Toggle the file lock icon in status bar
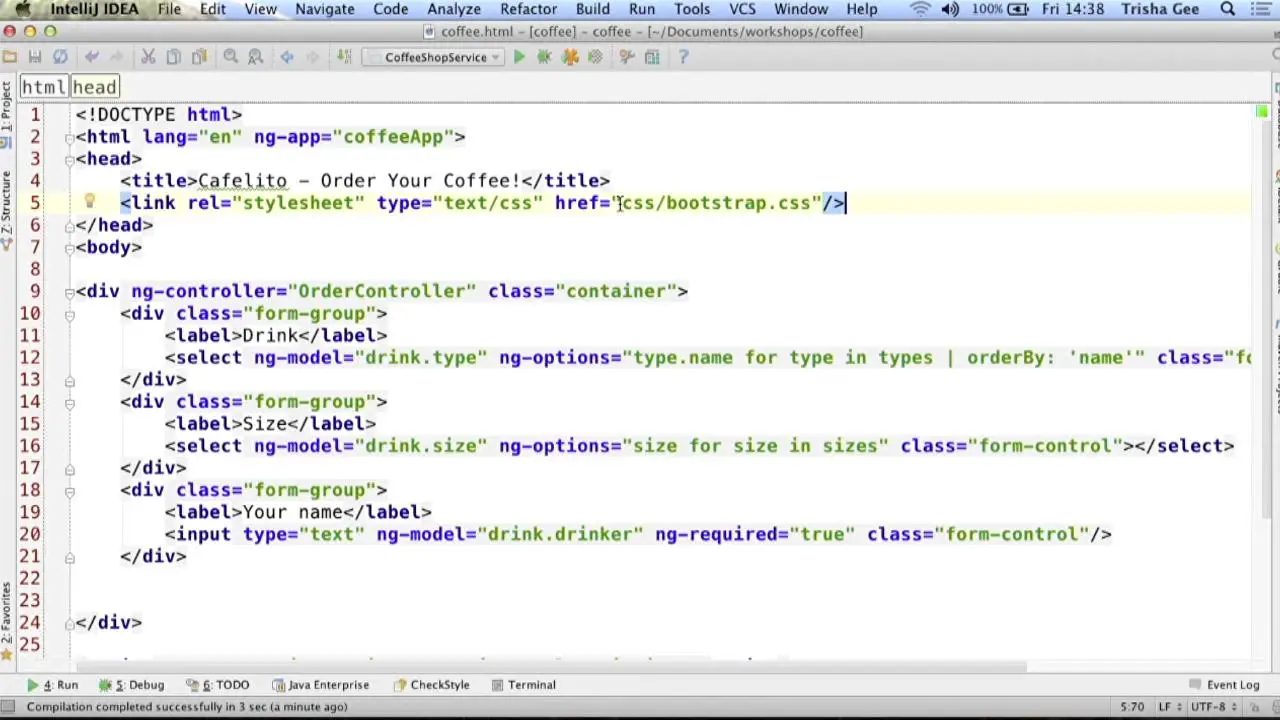 click(1256, 707)
